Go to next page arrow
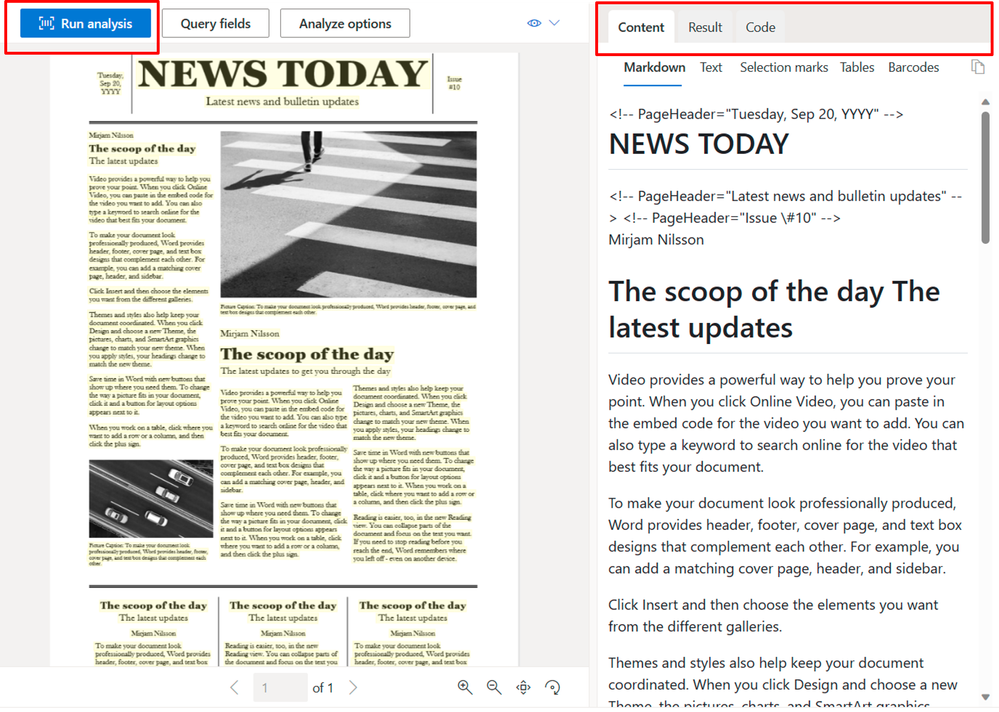 tap(353, 687)
